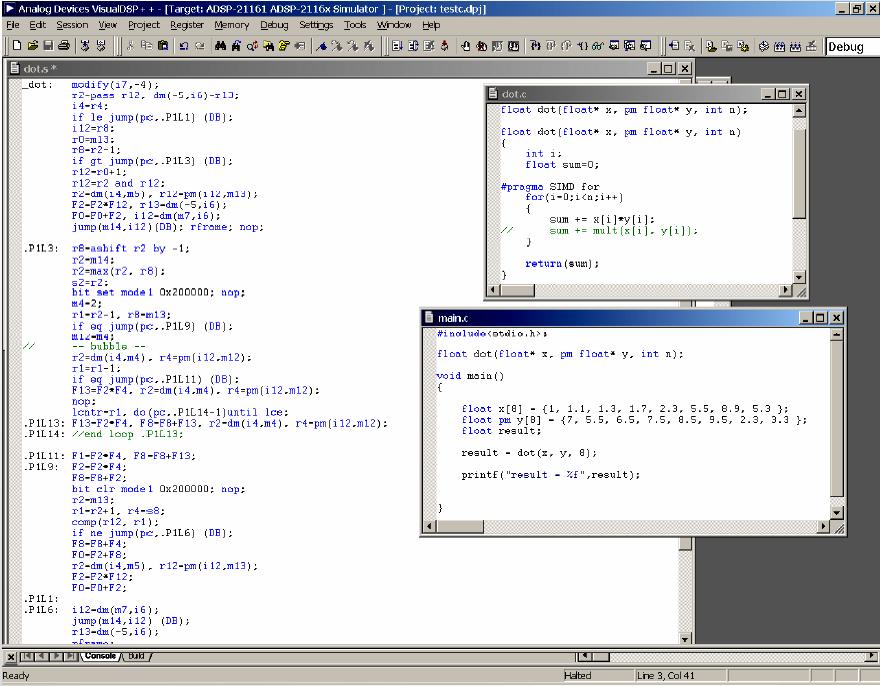The image size is (880, 686).
Task: Click the scroll-left arrow in main.c window
Action: pyautogui.click(x=430, y=527)
